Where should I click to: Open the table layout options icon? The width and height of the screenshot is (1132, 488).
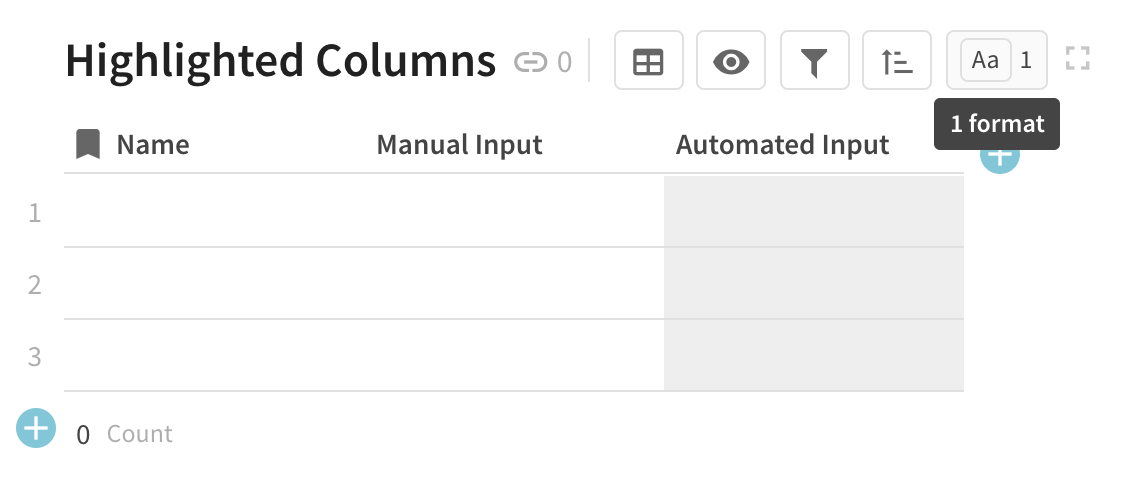[648, 62]
